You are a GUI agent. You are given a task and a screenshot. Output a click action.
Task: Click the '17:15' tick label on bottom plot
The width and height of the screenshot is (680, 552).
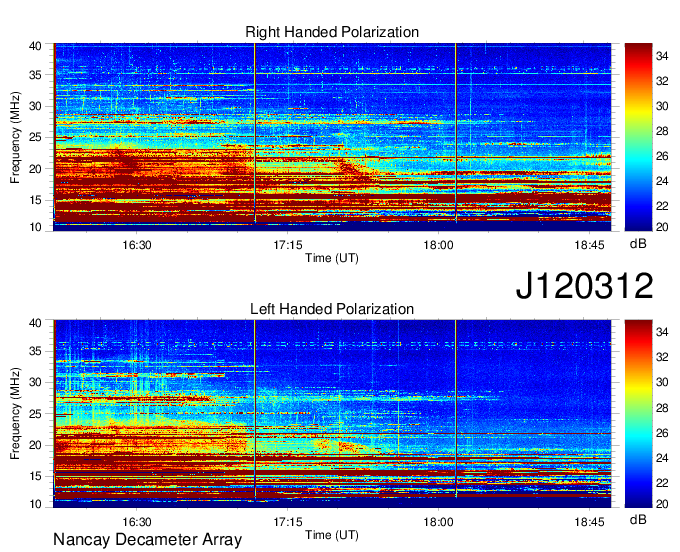pos(288,522)
